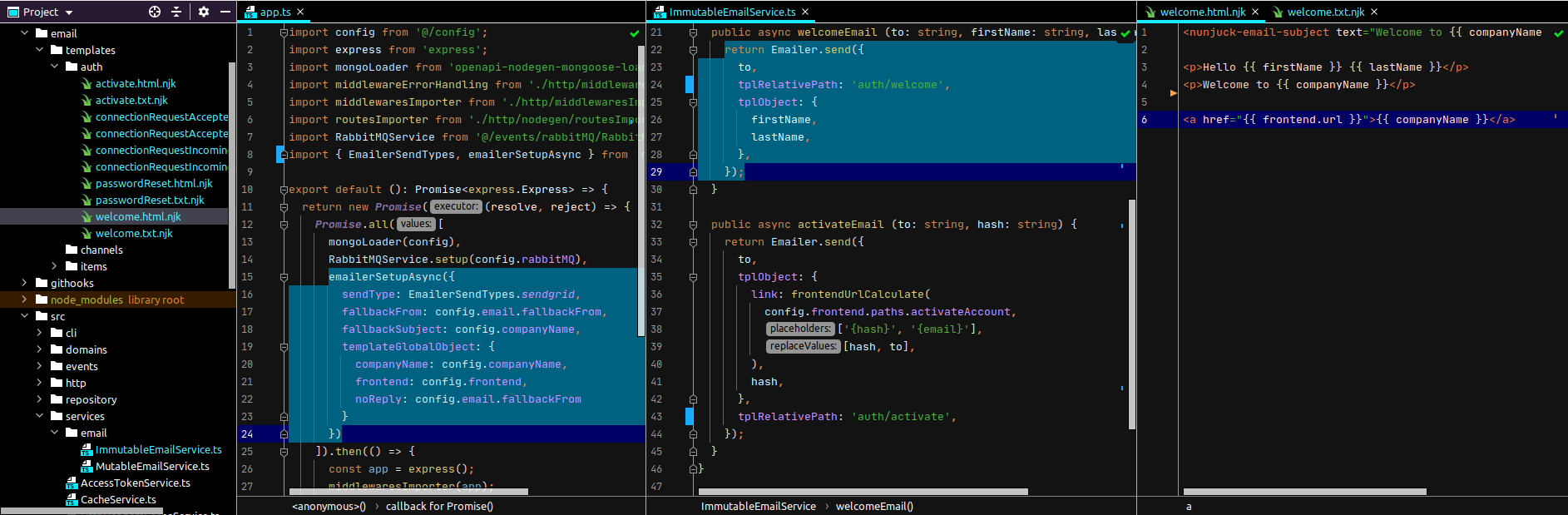Close the welcome.txt.njk tab
1568x515 pixels.
pyautogui.click(x=1374, y=12)
